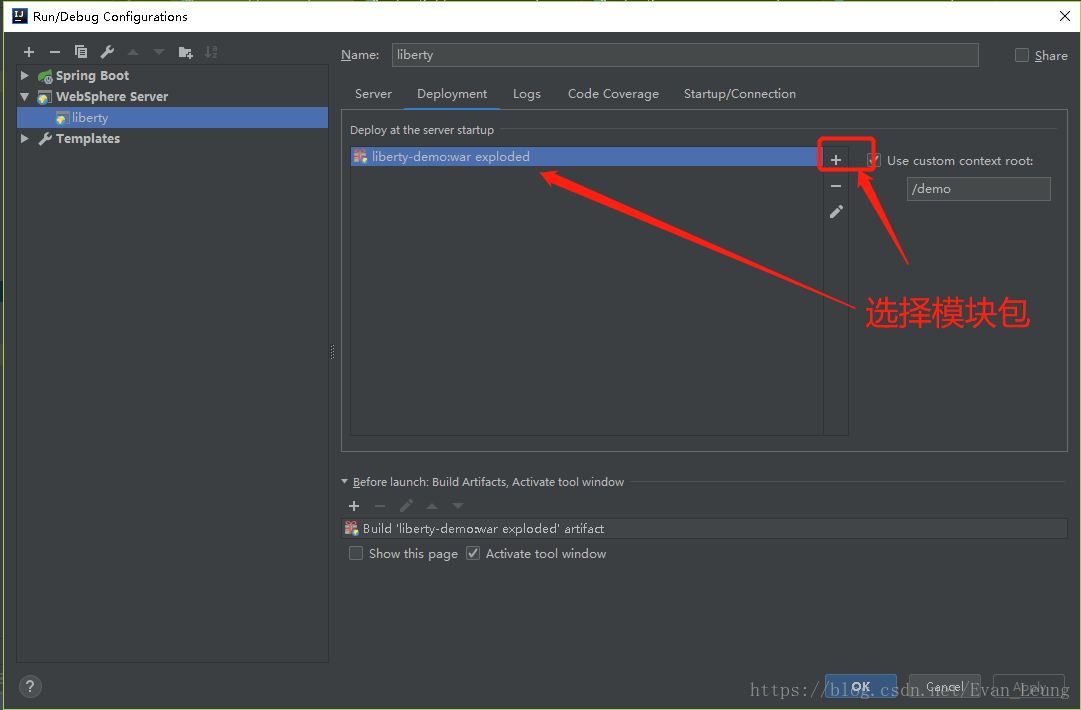Select Build 'liberty-demo:war exploded' artifact task
The width and height of the screenshot is (1081, 710).
[705, 529]
